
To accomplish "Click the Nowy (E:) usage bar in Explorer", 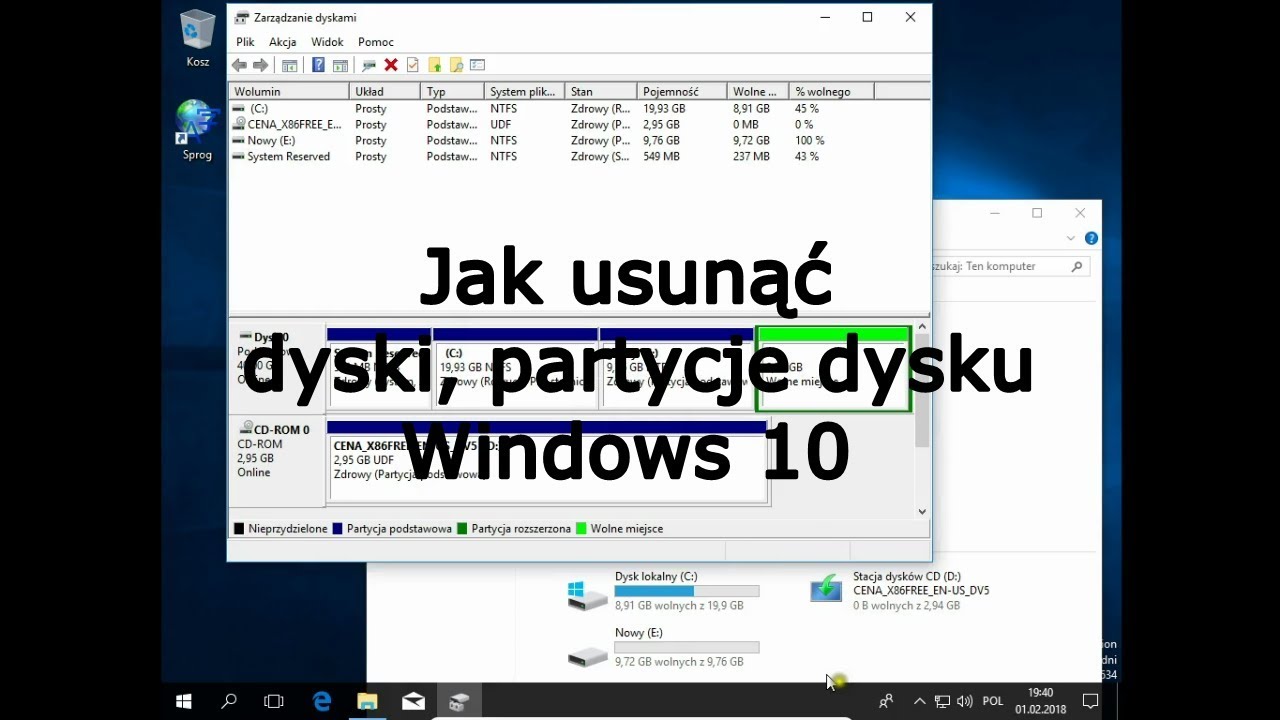I will [687, 647].
